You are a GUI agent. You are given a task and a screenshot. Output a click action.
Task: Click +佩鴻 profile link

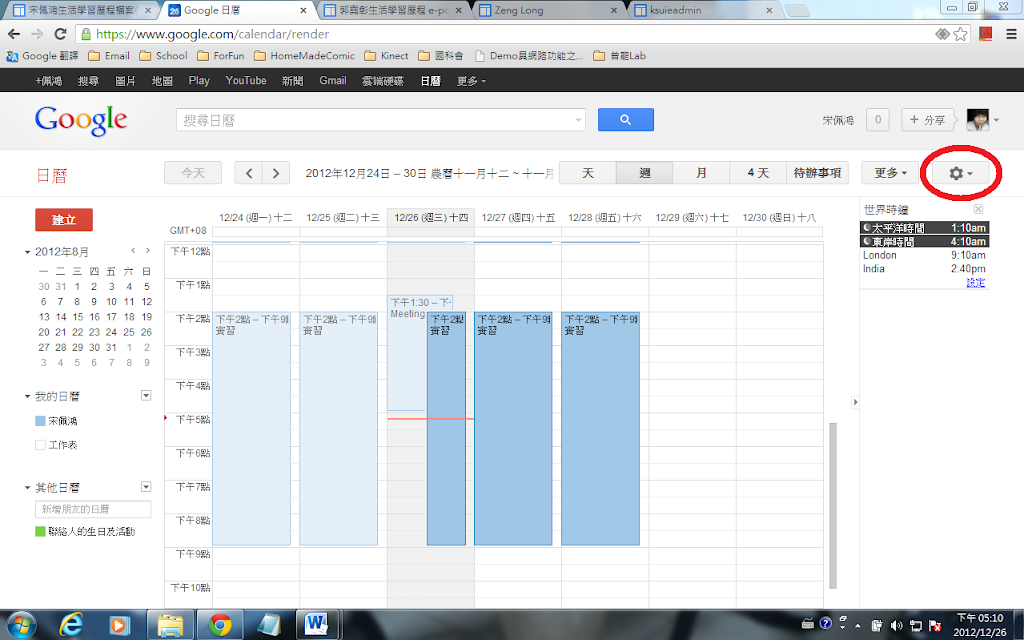[x=49, y=81]
